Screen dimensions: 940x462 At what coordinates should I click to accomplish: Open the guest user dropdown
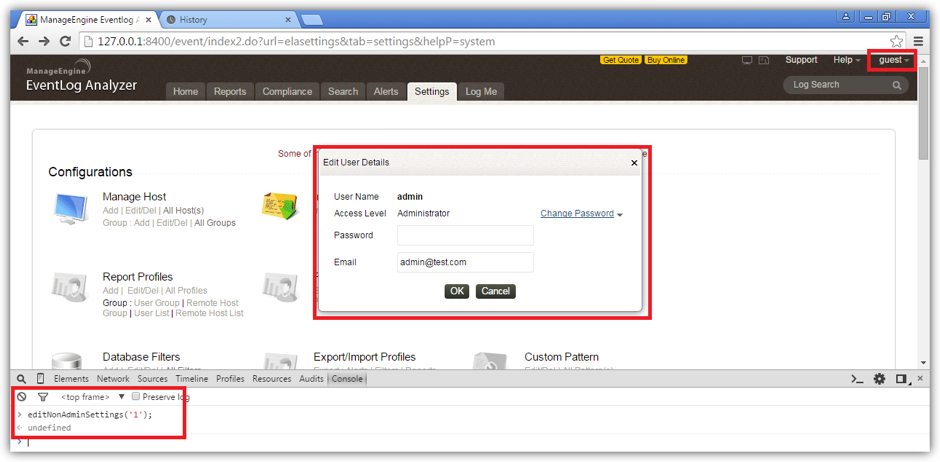[x=894, y=60]
